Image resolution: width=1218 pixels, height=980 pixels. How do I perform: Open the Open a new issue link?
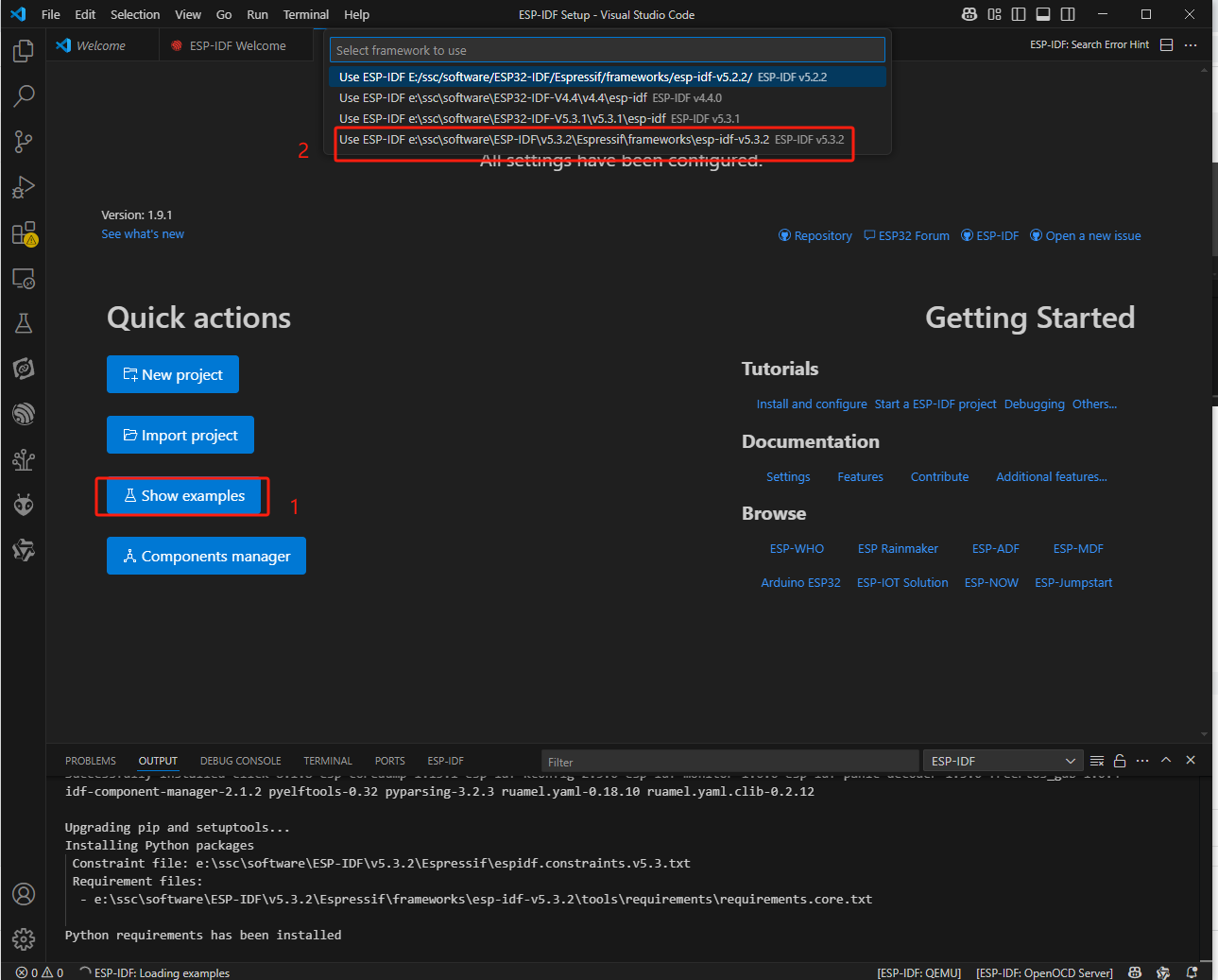click(x=1085, y=235)
